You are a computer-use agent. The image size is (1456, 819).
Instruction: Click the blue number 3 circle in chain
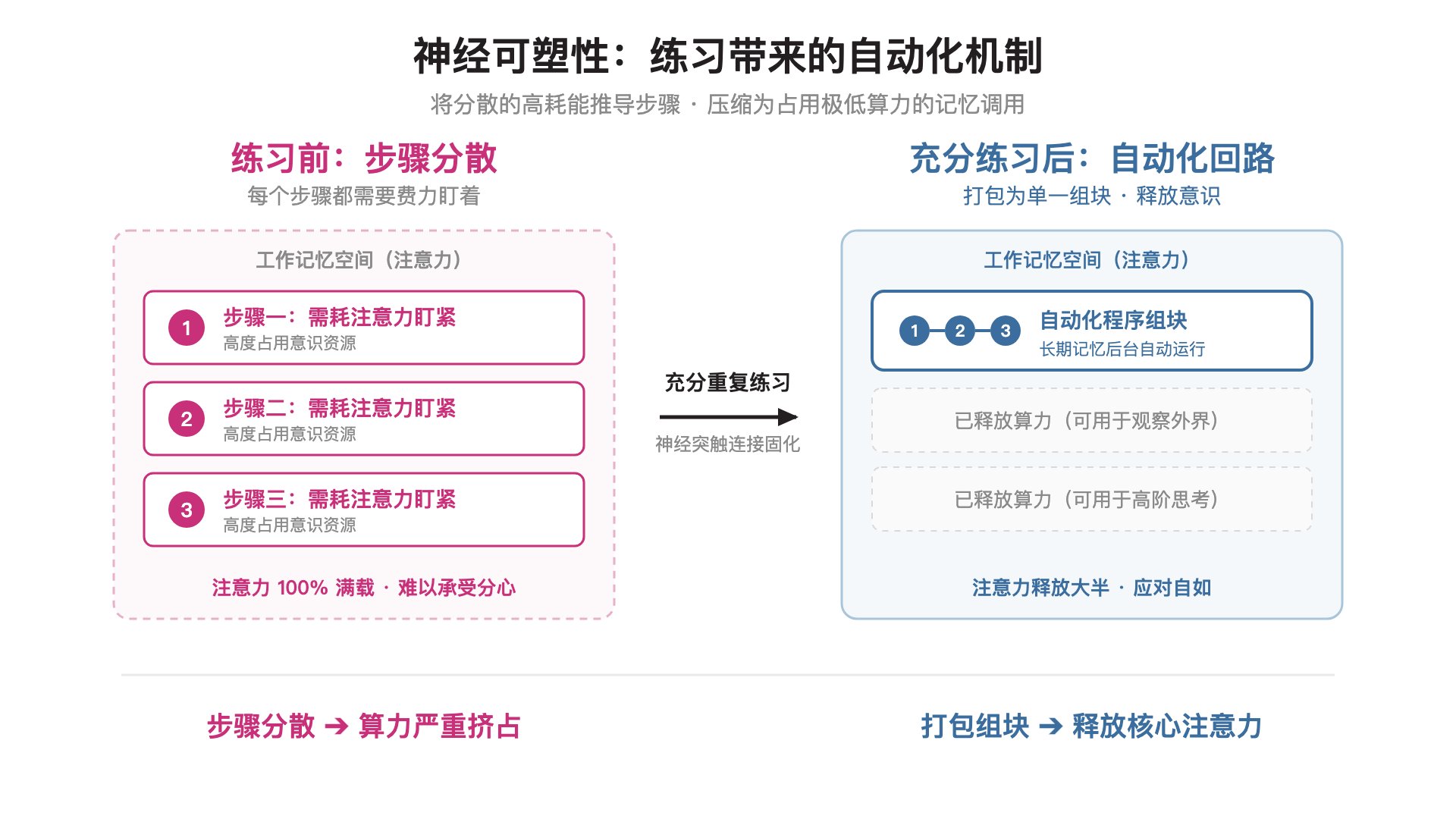coord(1006,331)
